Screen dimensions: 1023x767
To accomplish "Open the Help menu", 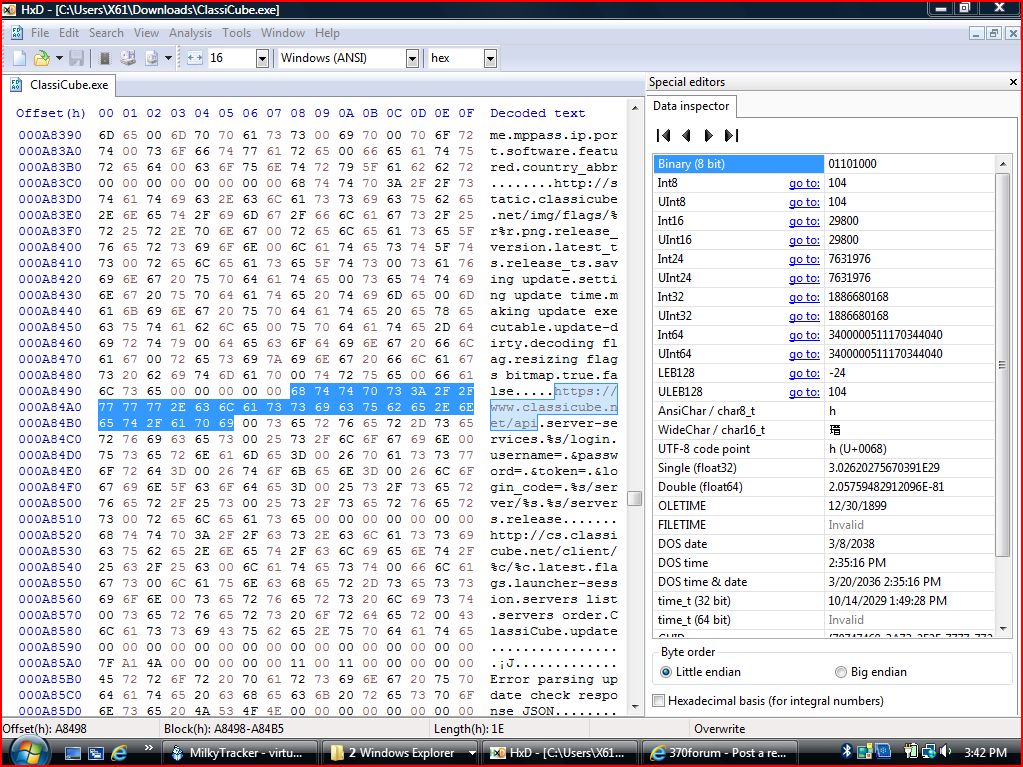I will tap(328, 33).
